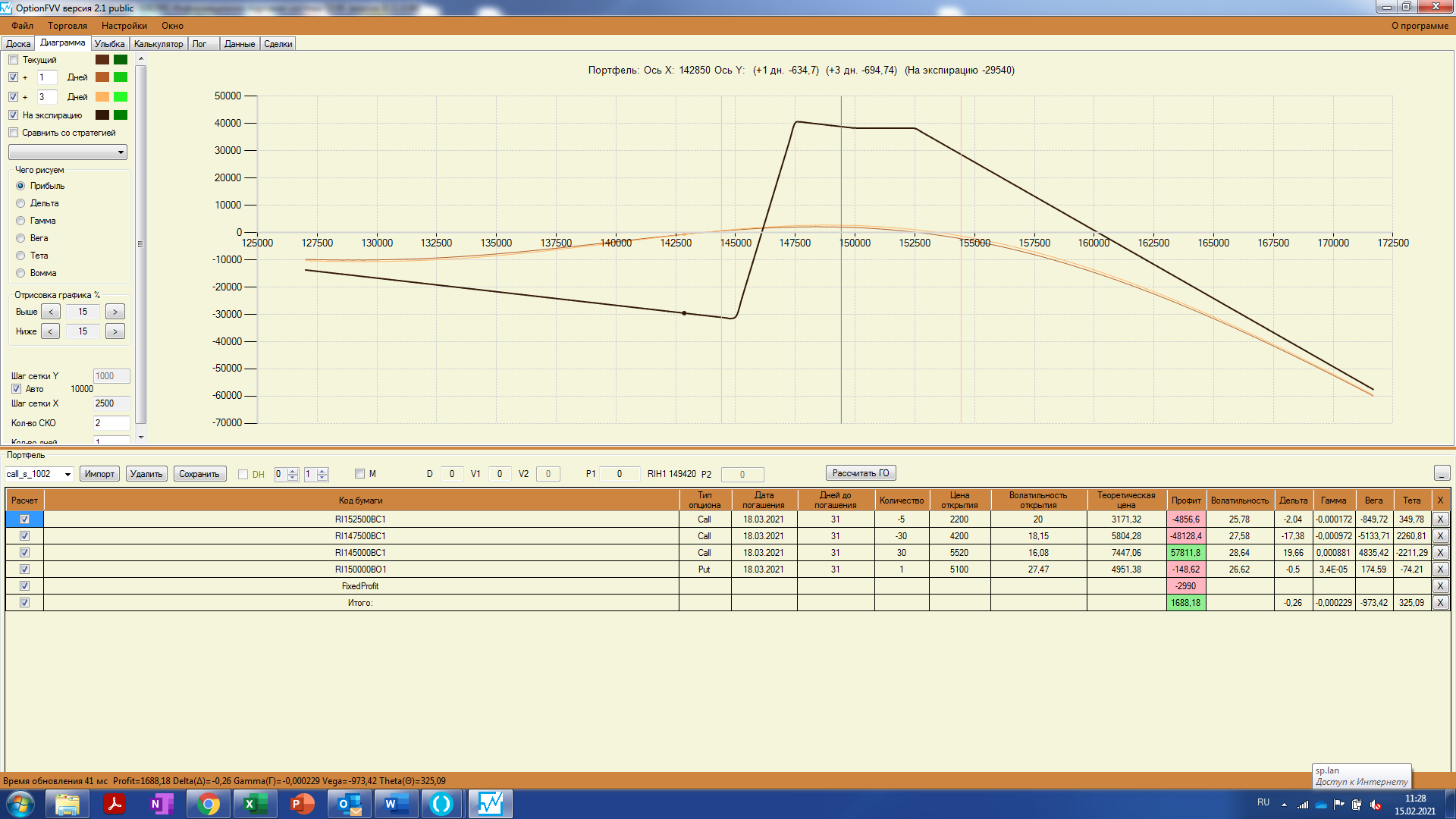Increment the DH spinner value up
Viewport: 1456px width, 819px height.
pos(293,470)
